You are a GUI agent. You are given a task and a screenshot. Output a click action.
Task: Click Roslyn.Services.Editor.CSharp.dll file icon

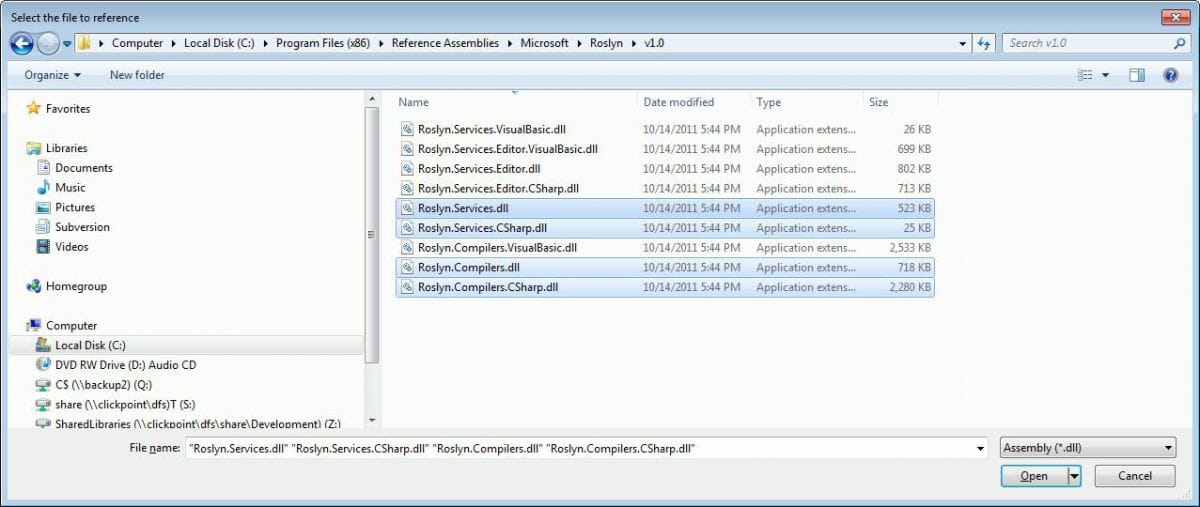[x=407, y=188]
